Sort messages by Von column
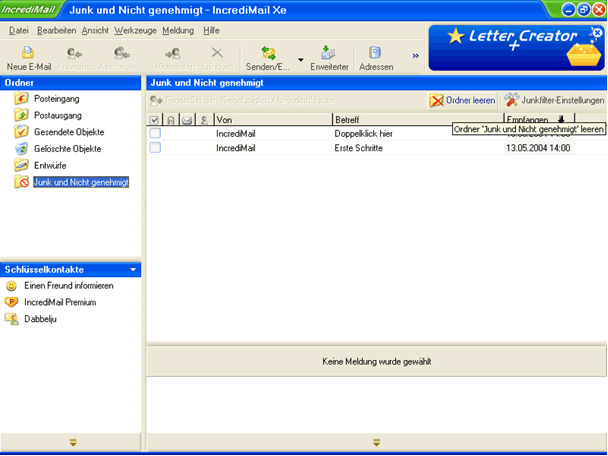The width and height of the screenshot is (608, 456). tap(273, 120)
